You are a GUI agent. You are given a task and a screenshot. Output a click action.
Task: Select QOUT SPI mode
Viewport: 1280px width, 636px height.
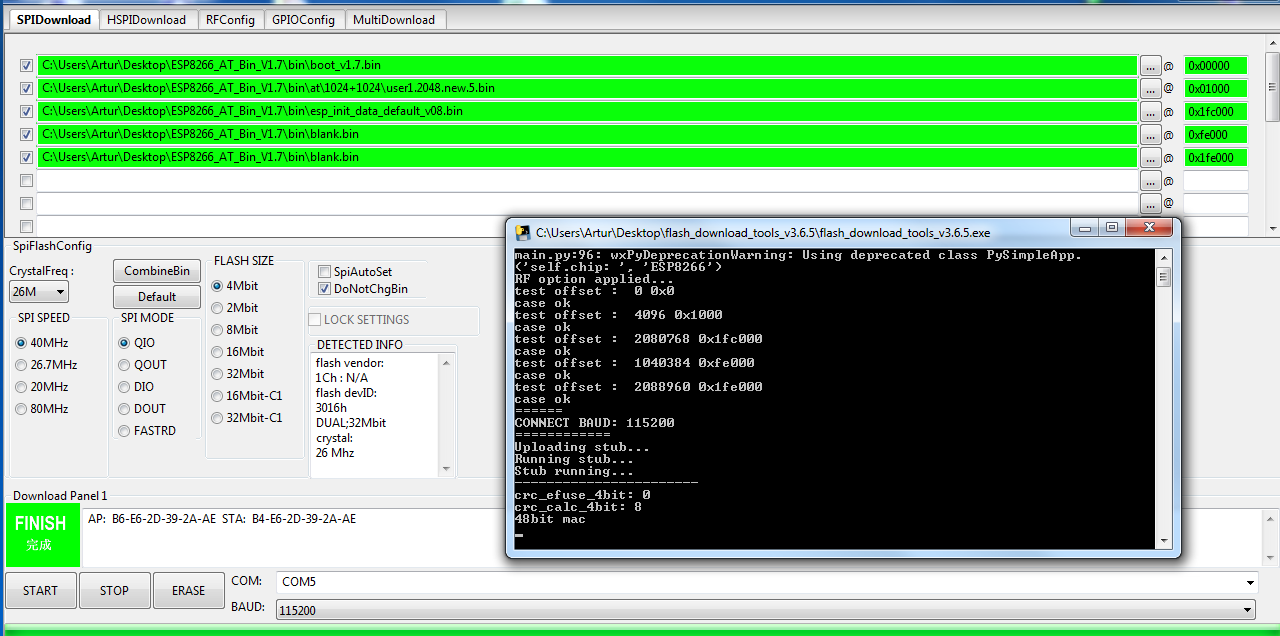[125, 365]
